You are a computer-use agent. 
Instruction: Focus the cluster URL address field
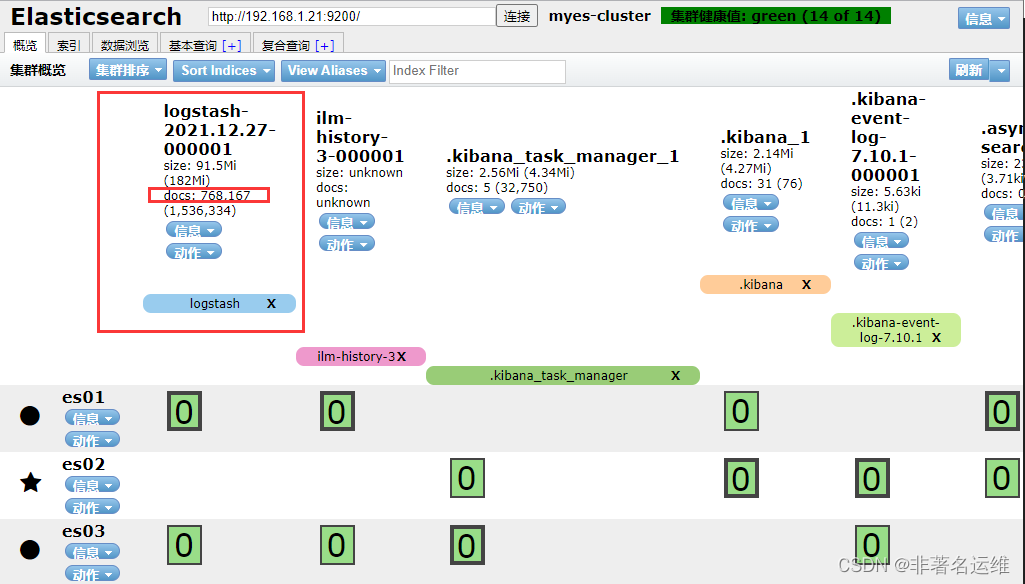point(351,16)
